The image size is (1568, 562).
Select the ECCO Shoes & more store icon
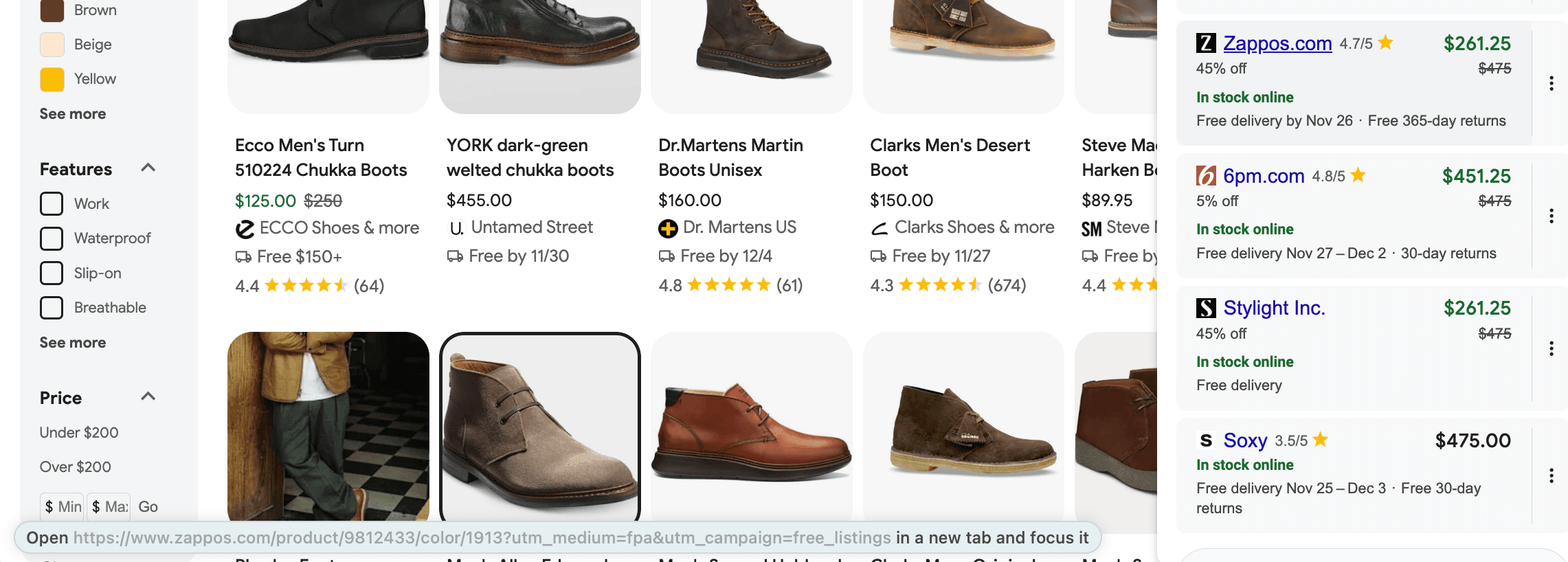click(x=244, y=227)
